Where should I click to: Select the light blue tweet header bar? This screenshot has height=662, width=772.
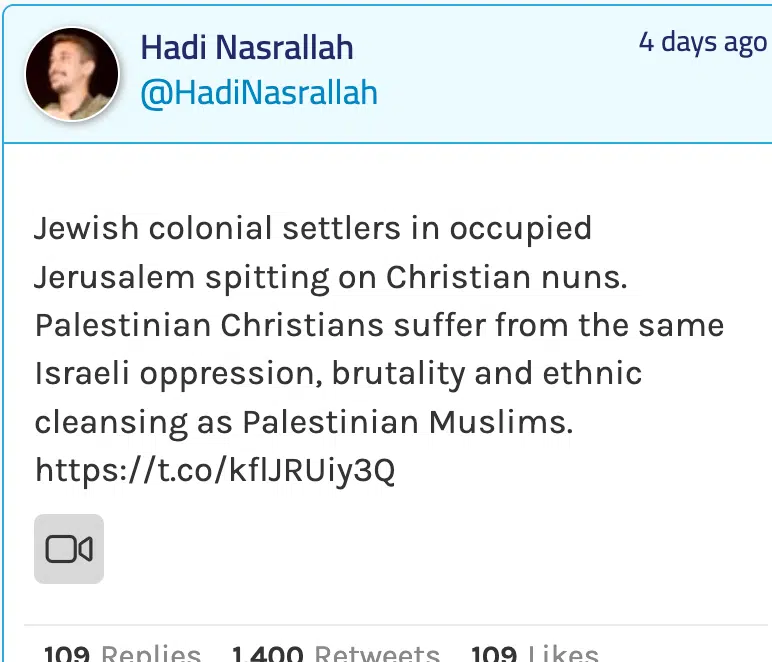[387, 74]
